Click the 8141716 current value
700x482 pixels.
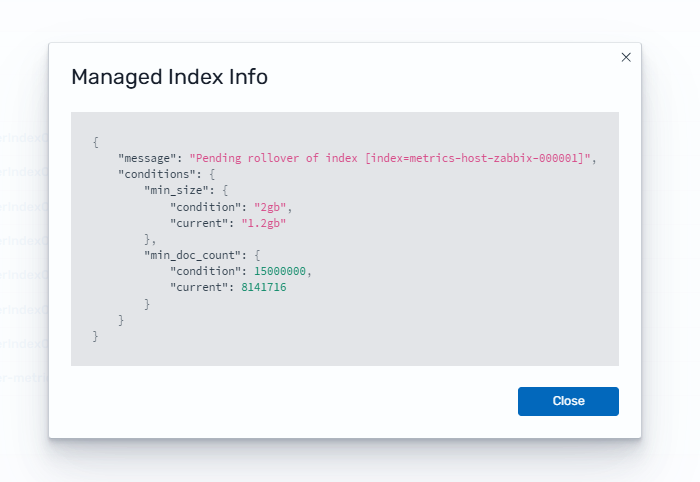(x=264, y=287)
